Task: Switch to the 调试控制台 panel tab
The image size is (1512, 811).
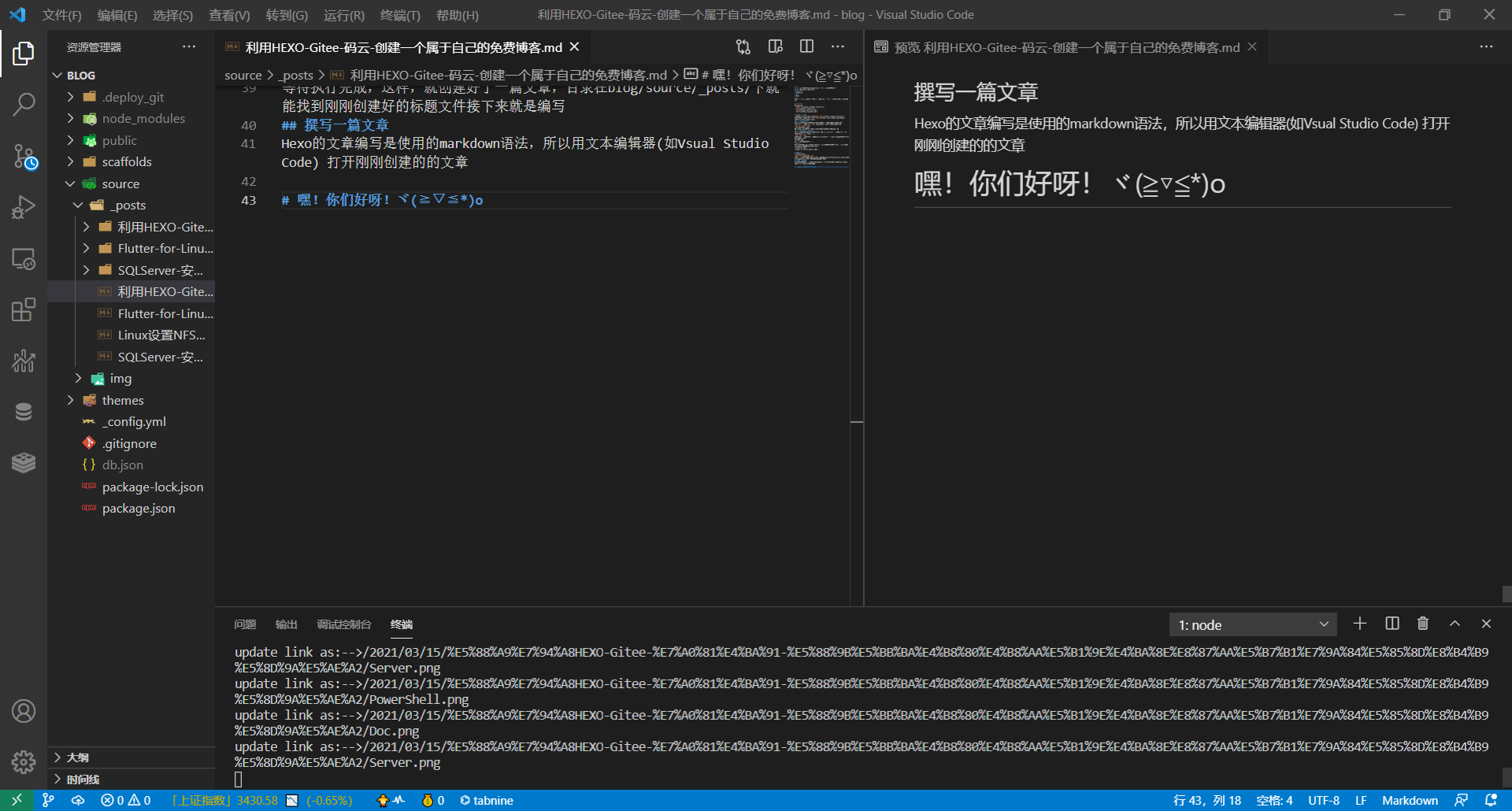Action: pos(344,624)
